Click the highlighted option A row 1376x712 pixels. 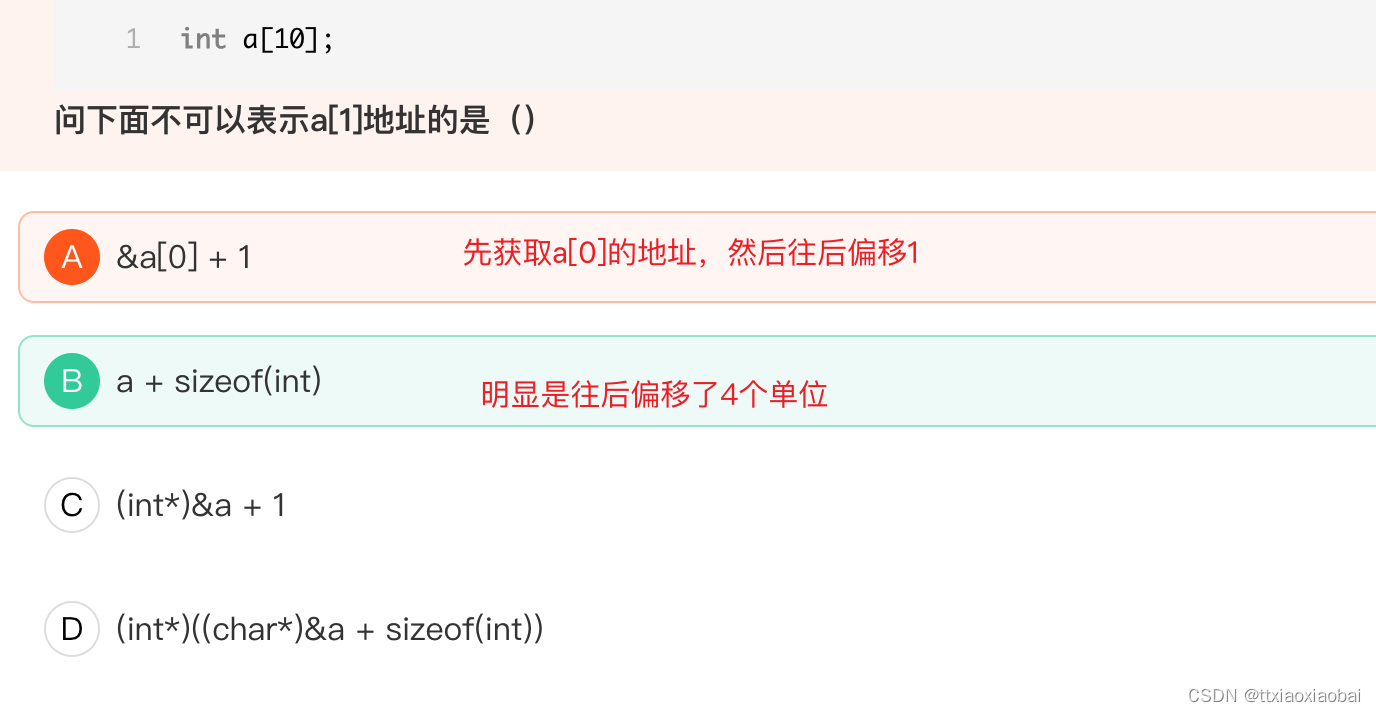(x=600, y=257)
